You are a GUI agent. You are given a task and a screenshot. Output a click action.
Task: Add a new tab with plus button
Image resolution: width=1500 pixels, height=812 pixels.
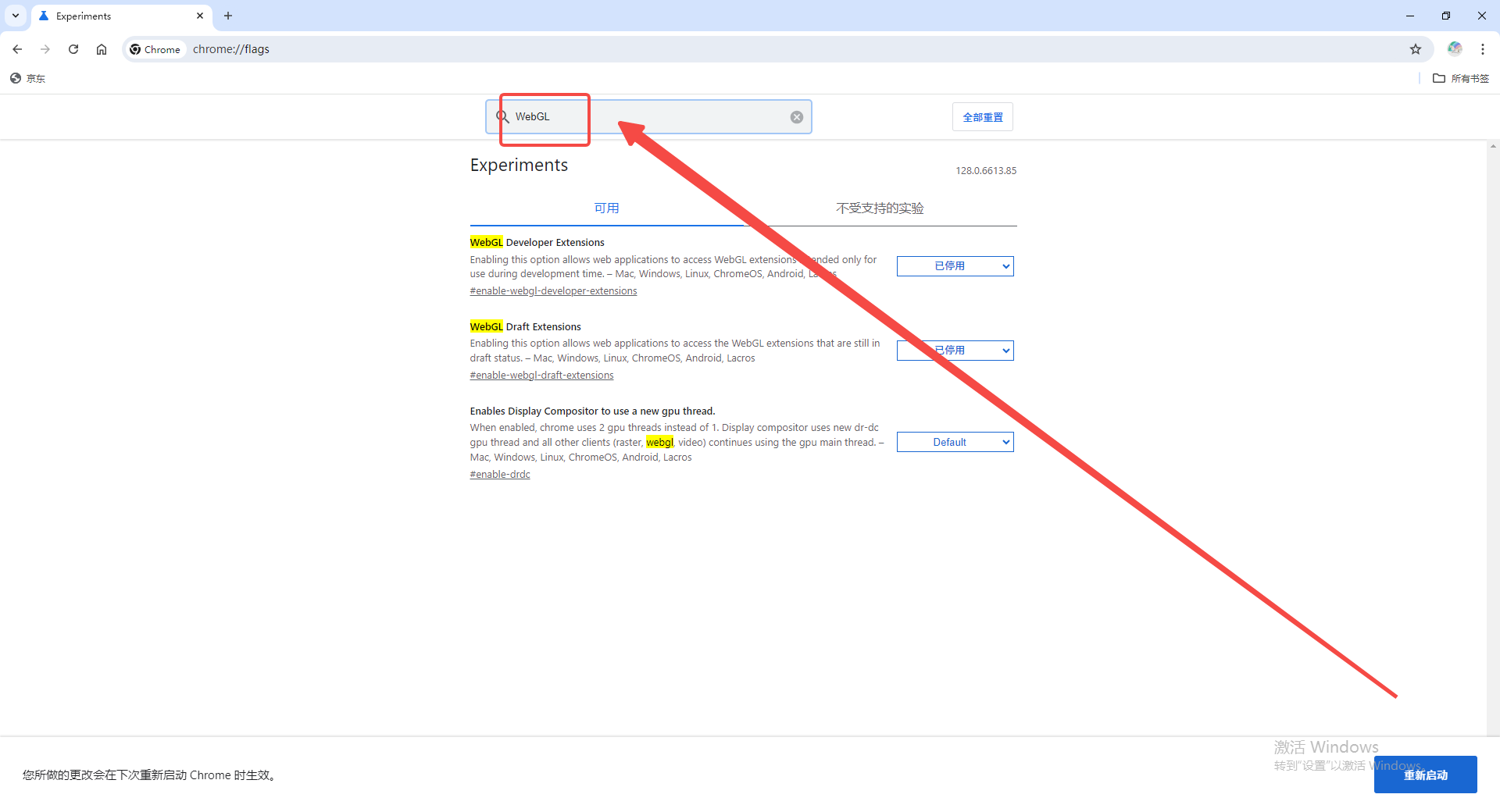[228, 16]
